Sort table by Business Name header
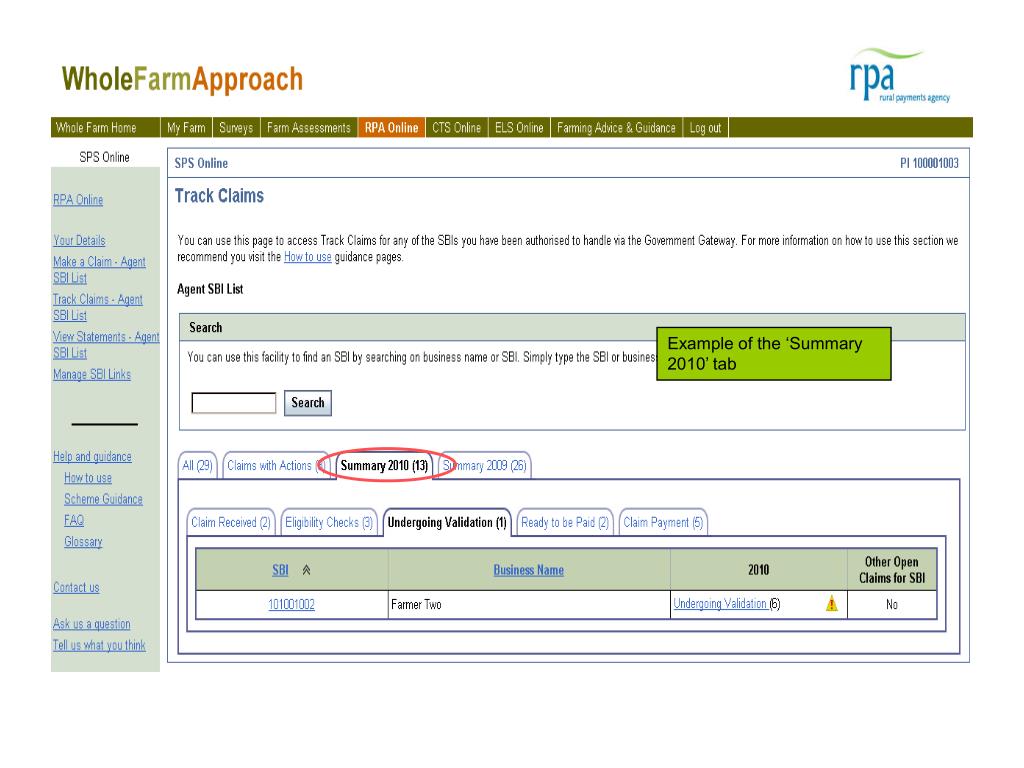This screenshot has width=1024, height=768. pyautogui.click(x=528, y=570)
